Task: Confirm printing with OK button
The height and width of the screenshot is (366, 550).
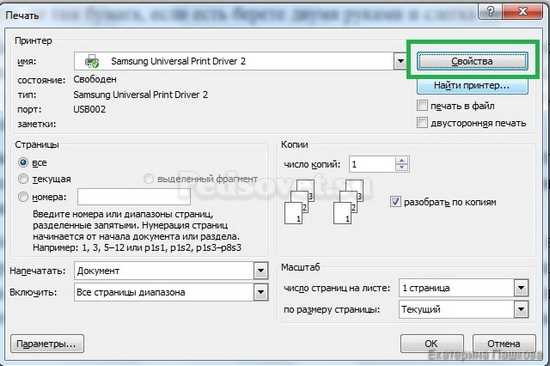Action: 431,344
